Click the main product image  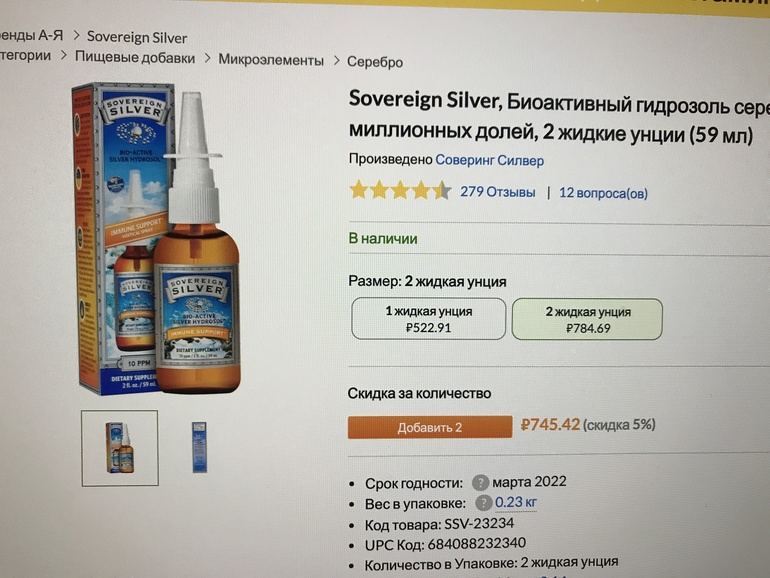pos(157,239)
